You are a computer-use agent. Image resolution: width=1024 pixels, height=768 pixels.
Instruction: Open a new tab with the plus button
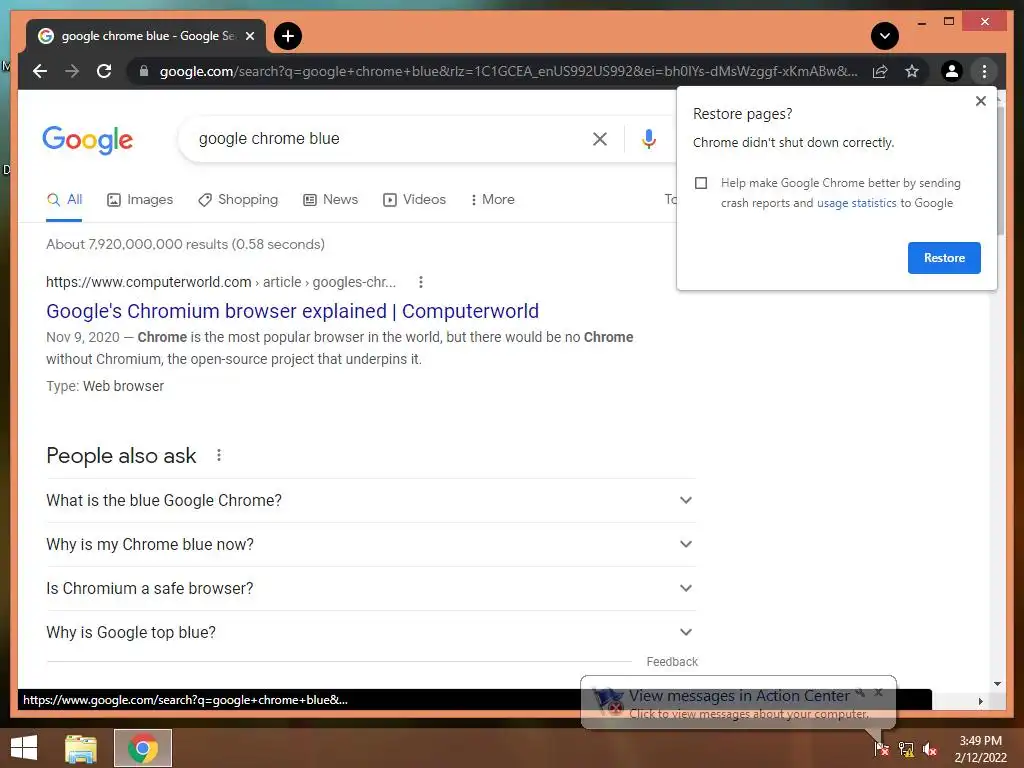(288, 36)
